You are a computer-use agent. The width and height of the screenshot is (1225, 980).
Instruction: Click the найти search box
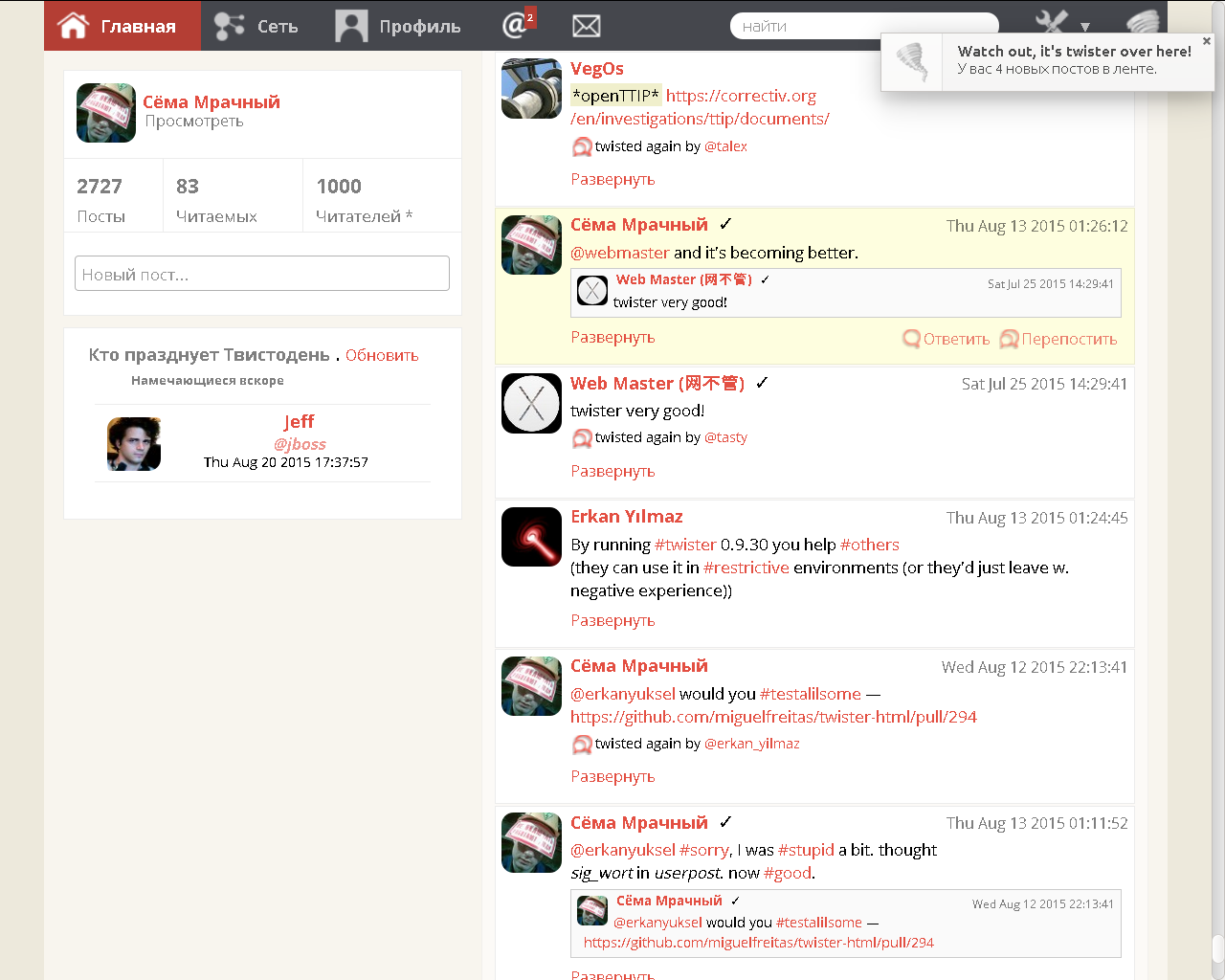pyautogui.click(x=863, y=26)
